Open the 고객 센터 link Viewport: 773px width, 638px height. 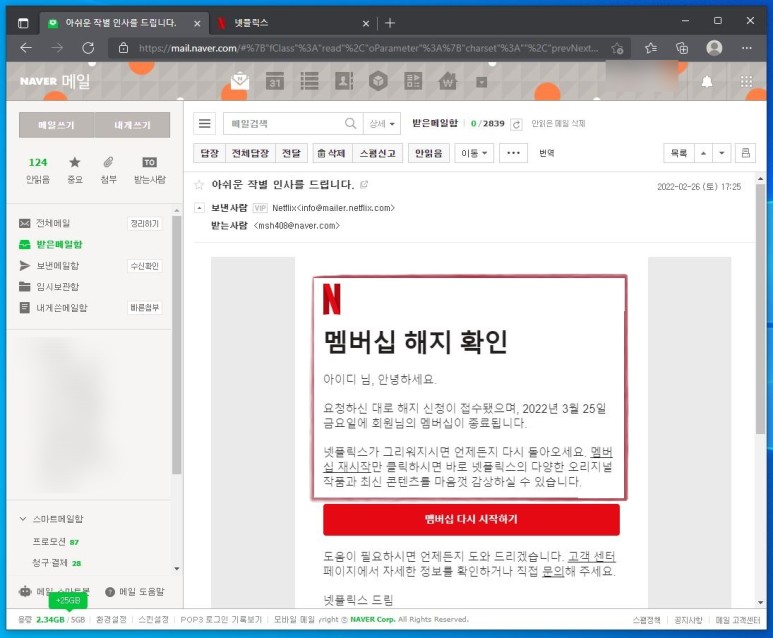[591, 556]
